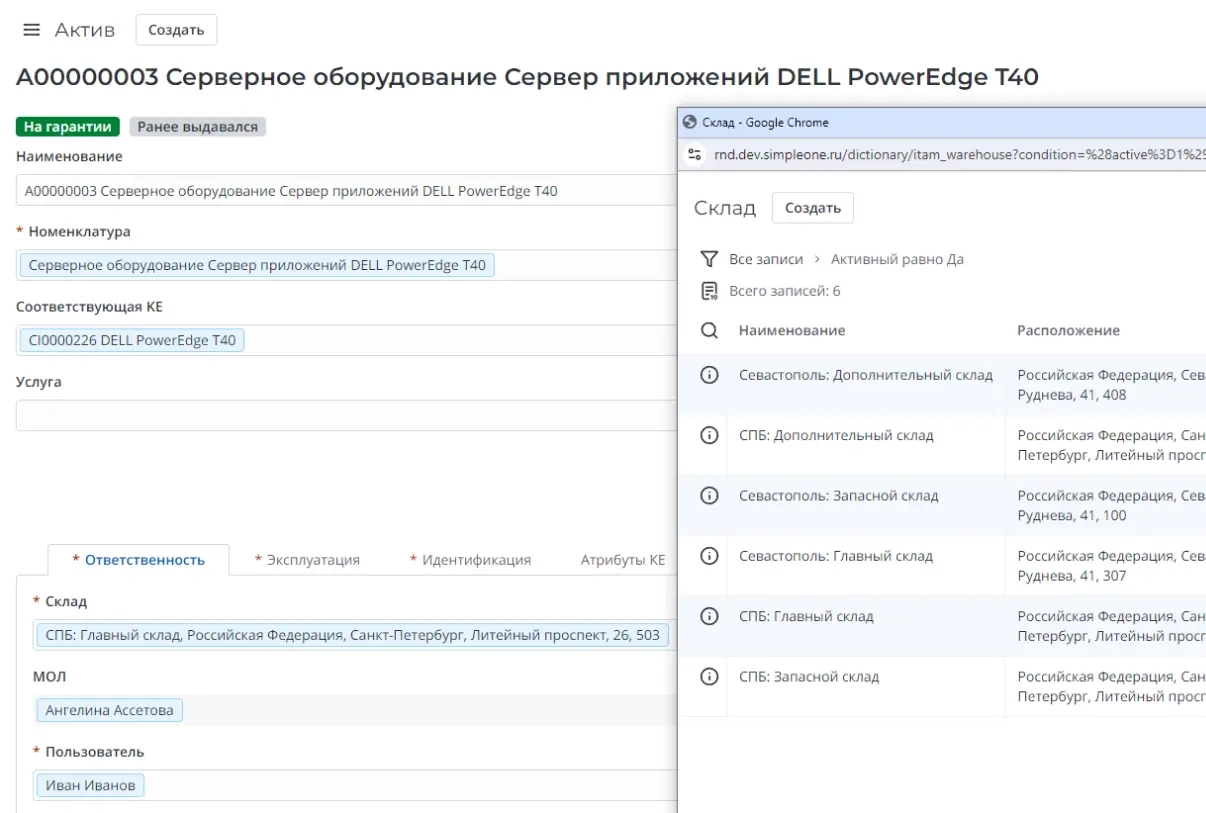Open the Идентификация tab
The height and width of the screenshot is (813, 1206).
pos(470,560)
